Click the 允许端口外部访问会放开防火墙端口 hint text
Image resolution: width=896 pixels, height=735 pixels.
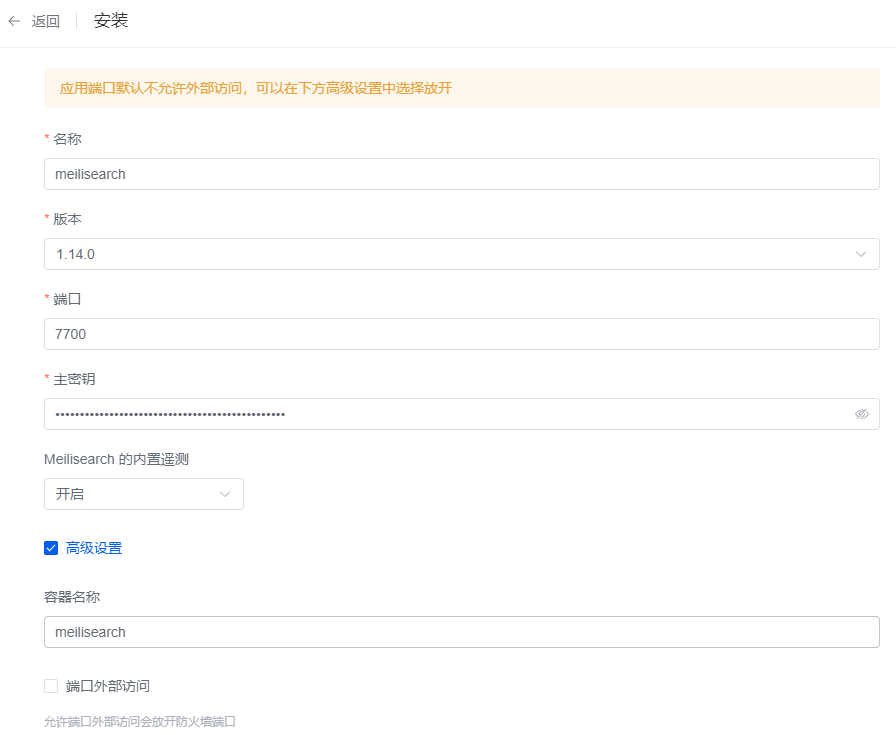point(140,721)
